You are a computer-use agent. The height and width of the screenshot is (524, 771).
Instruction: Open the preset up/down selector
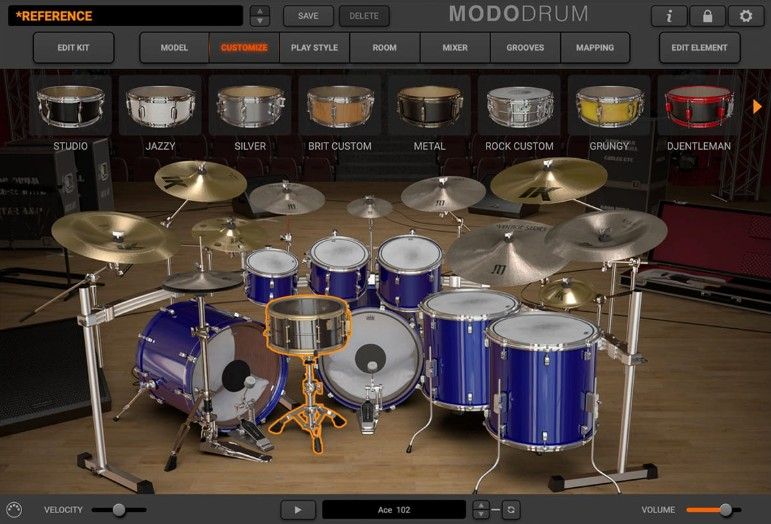pyautogui.click(x=259, y=16)
